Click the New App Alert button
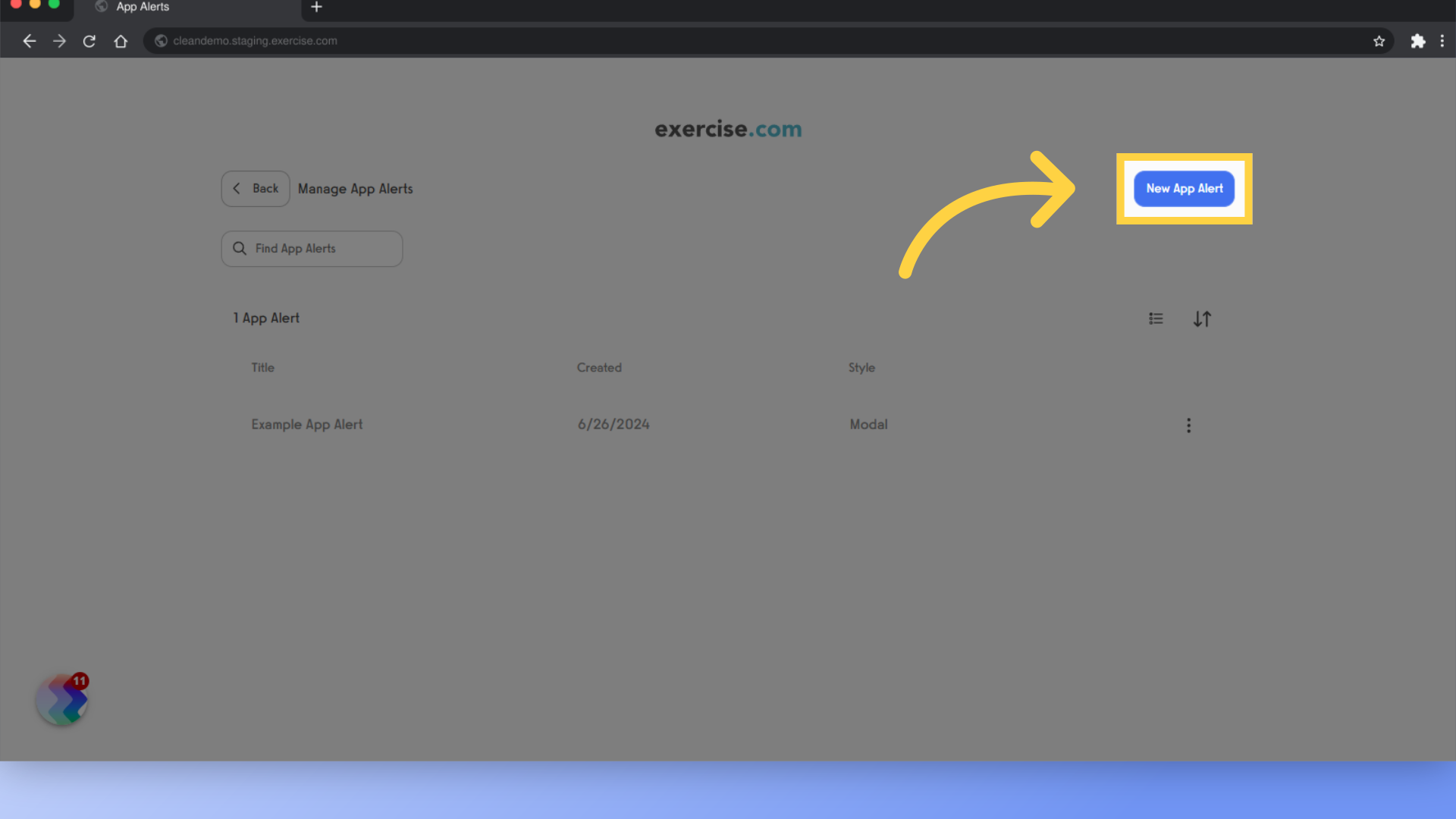Image resolution: width=1456 pixels, height=819 pixels. pyautogui.click(x=1184, y=188)
